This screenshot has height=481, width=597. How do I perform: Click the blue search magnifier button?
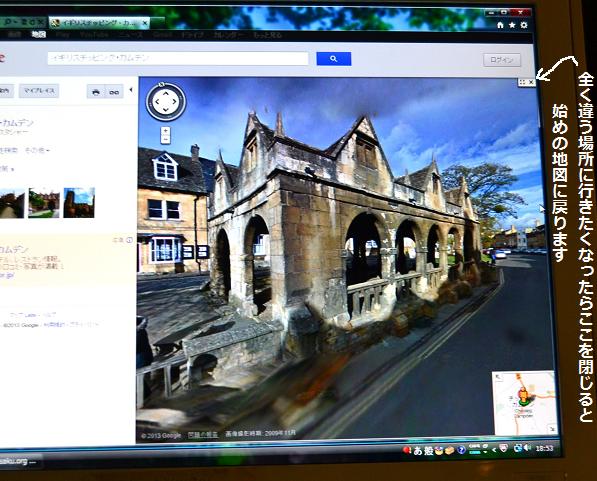[334, 59]
